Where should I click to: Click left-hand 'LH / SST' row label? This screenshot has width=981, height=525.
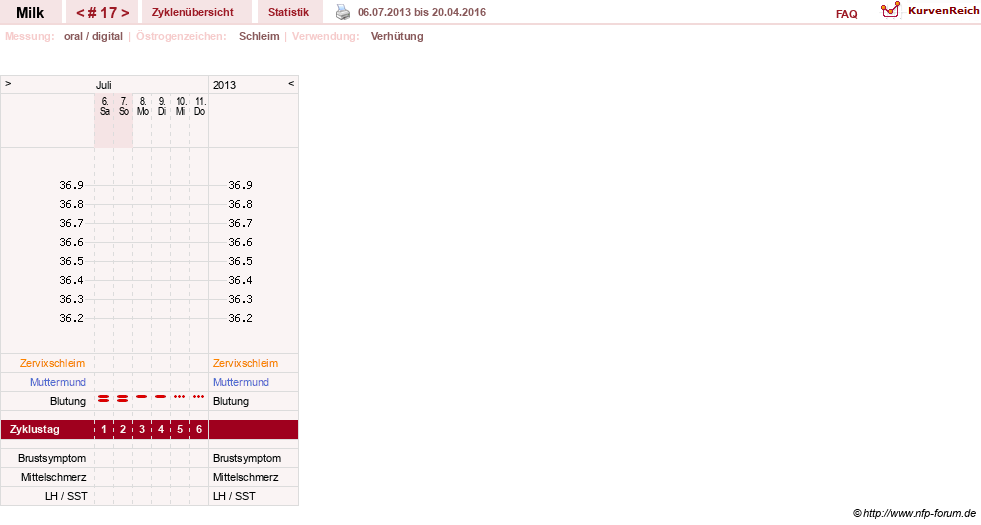click(x=66, y=496)
